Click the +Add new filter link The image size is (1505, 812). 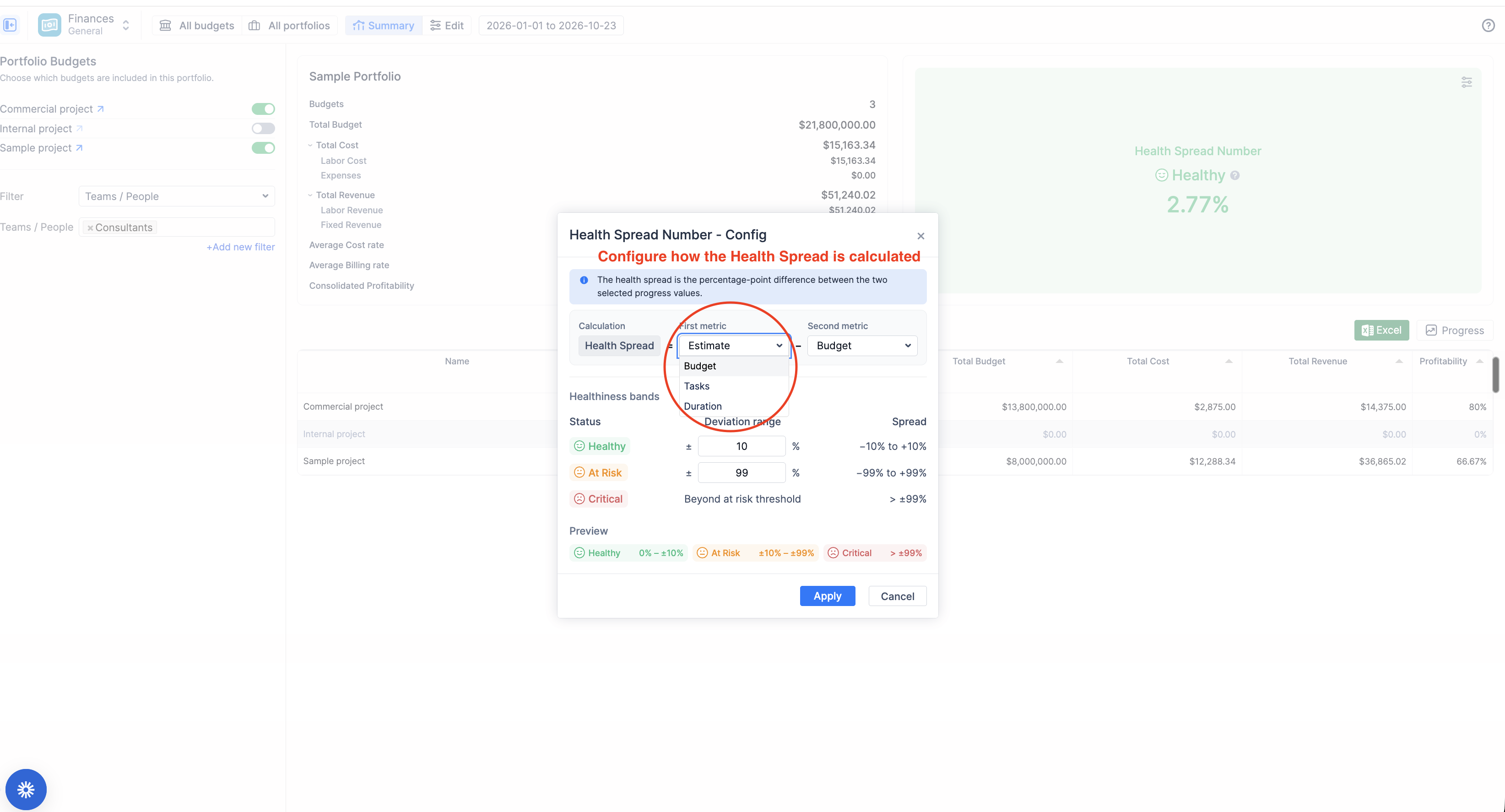[x=241, y=247]
